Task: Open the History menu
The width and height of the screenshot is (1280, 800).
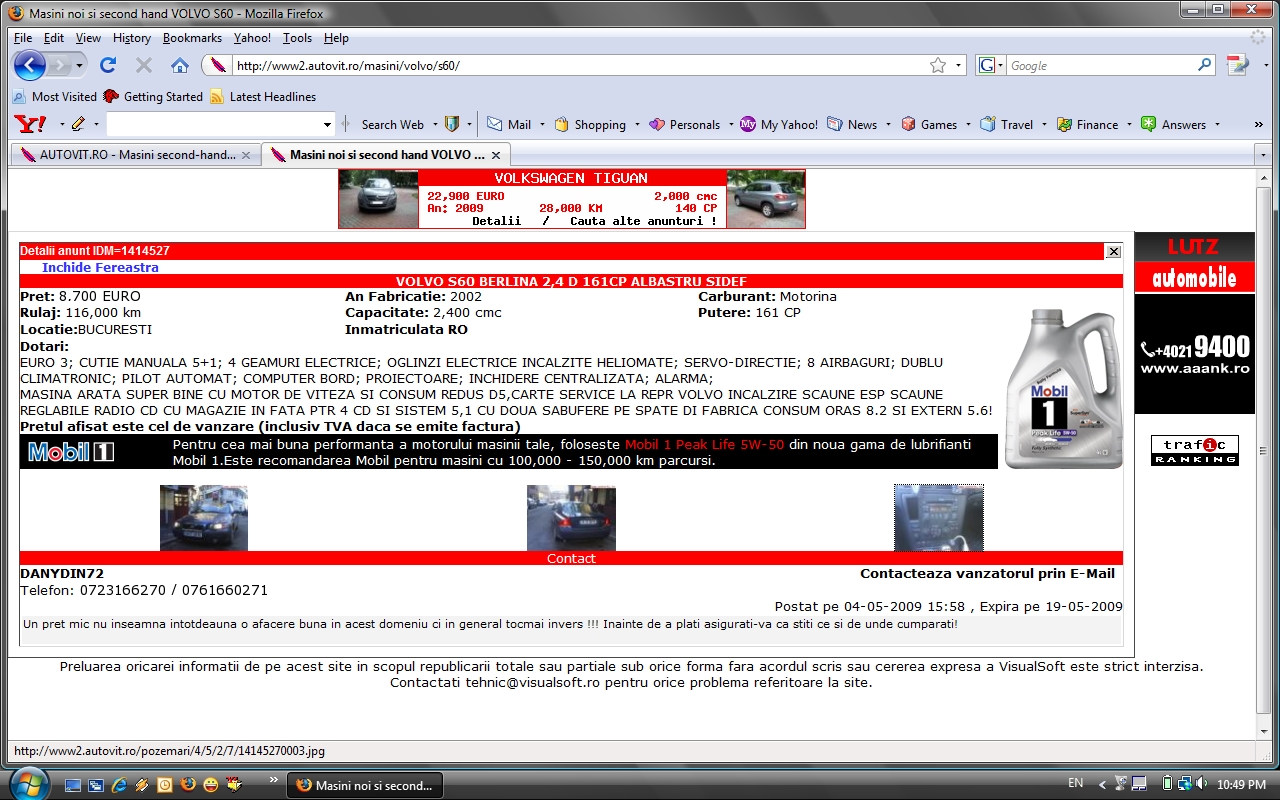Action: [x=132, y=38]
